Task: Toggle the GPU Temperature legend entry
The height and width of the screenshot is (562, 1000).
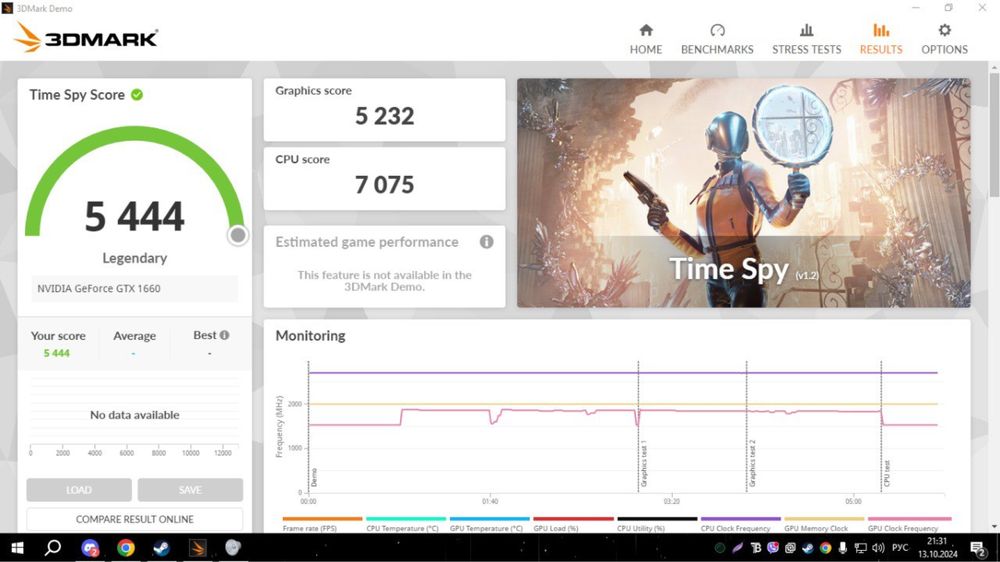Action: [489, 524]
